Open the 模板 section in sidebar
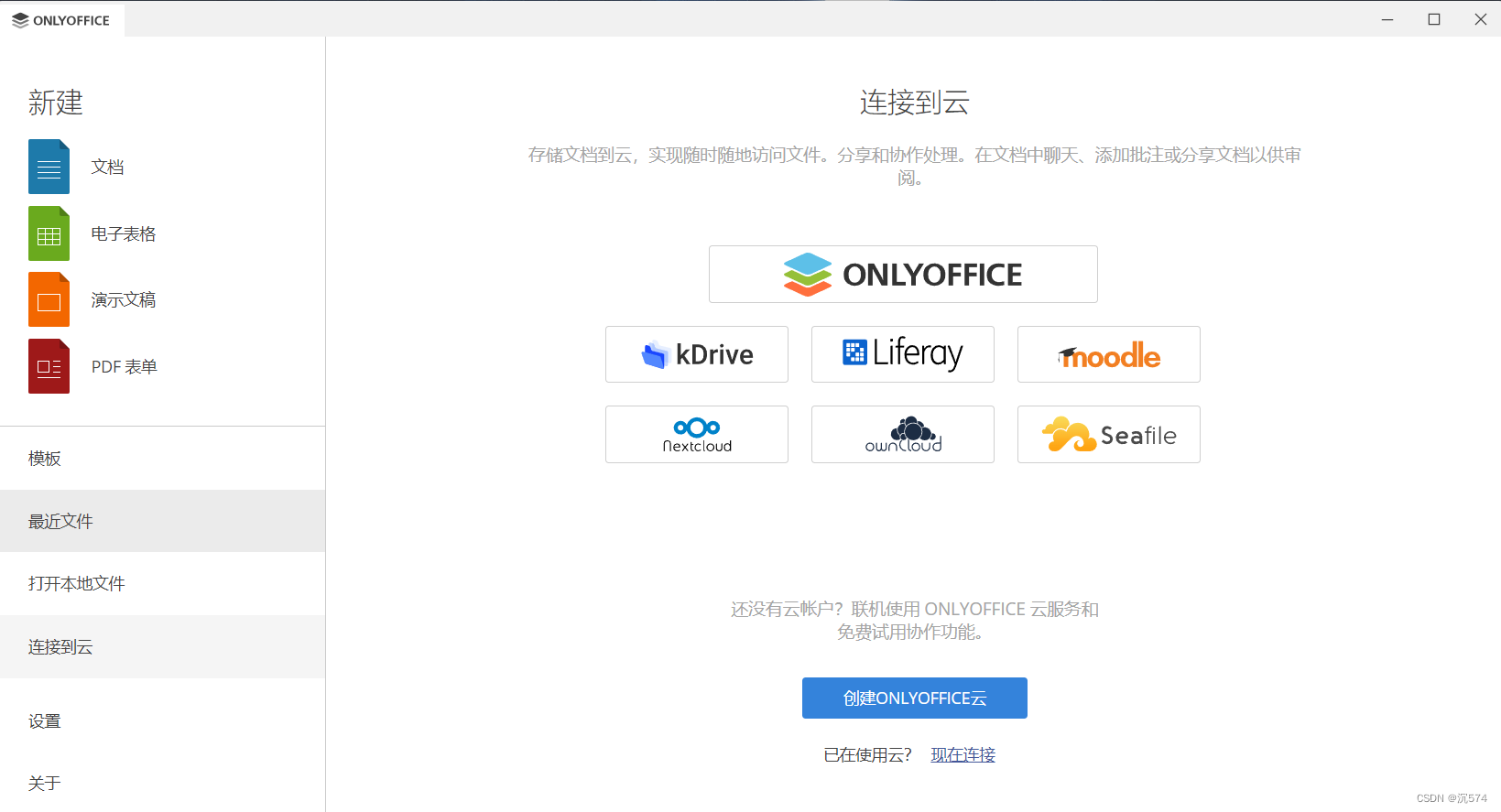The width and height of the screenshot is (1501, 812). point(162,458)
